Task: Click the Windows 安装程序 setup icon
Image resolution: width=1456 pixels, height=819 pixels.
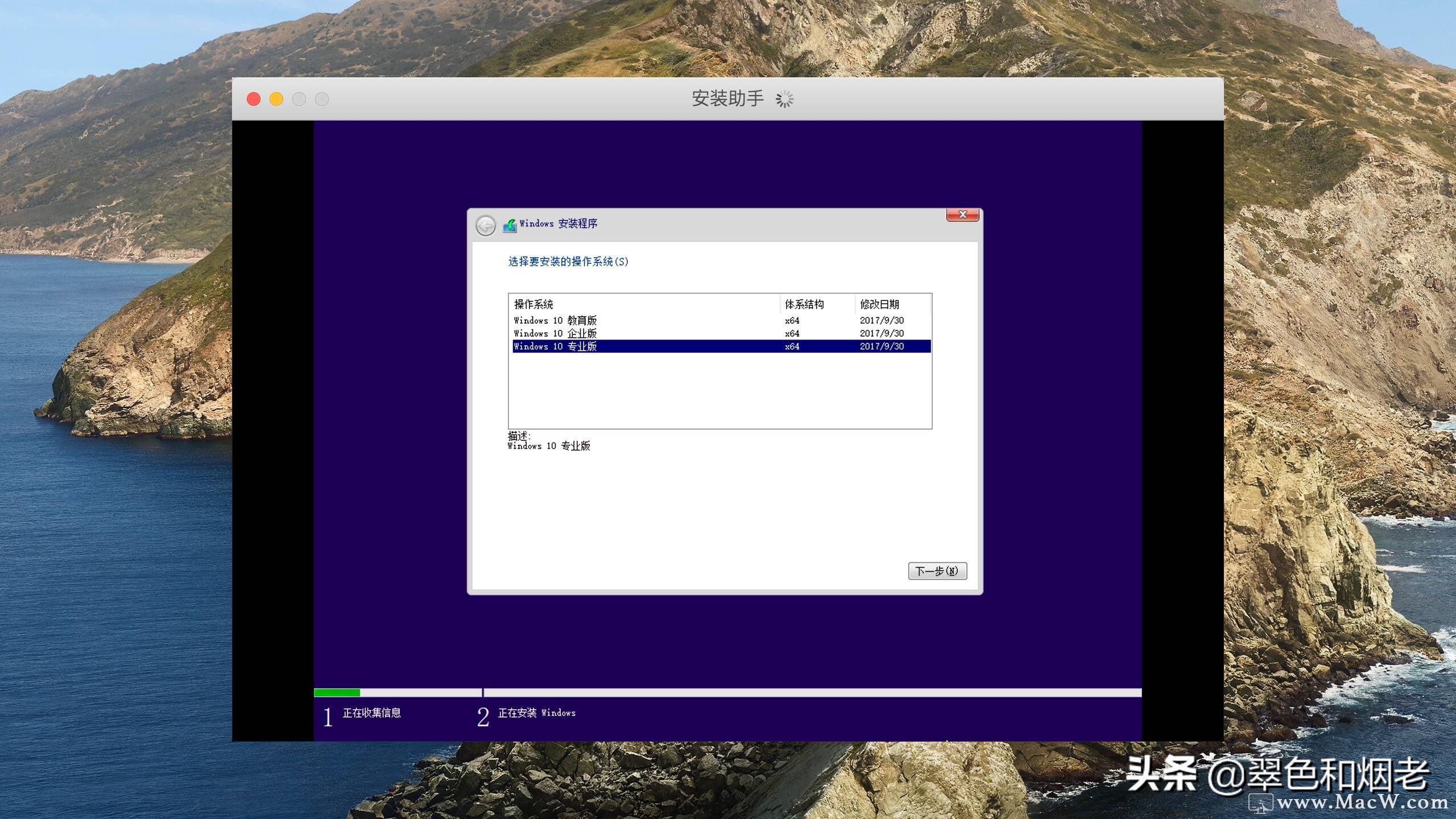Action: click(x=510, y=225)
